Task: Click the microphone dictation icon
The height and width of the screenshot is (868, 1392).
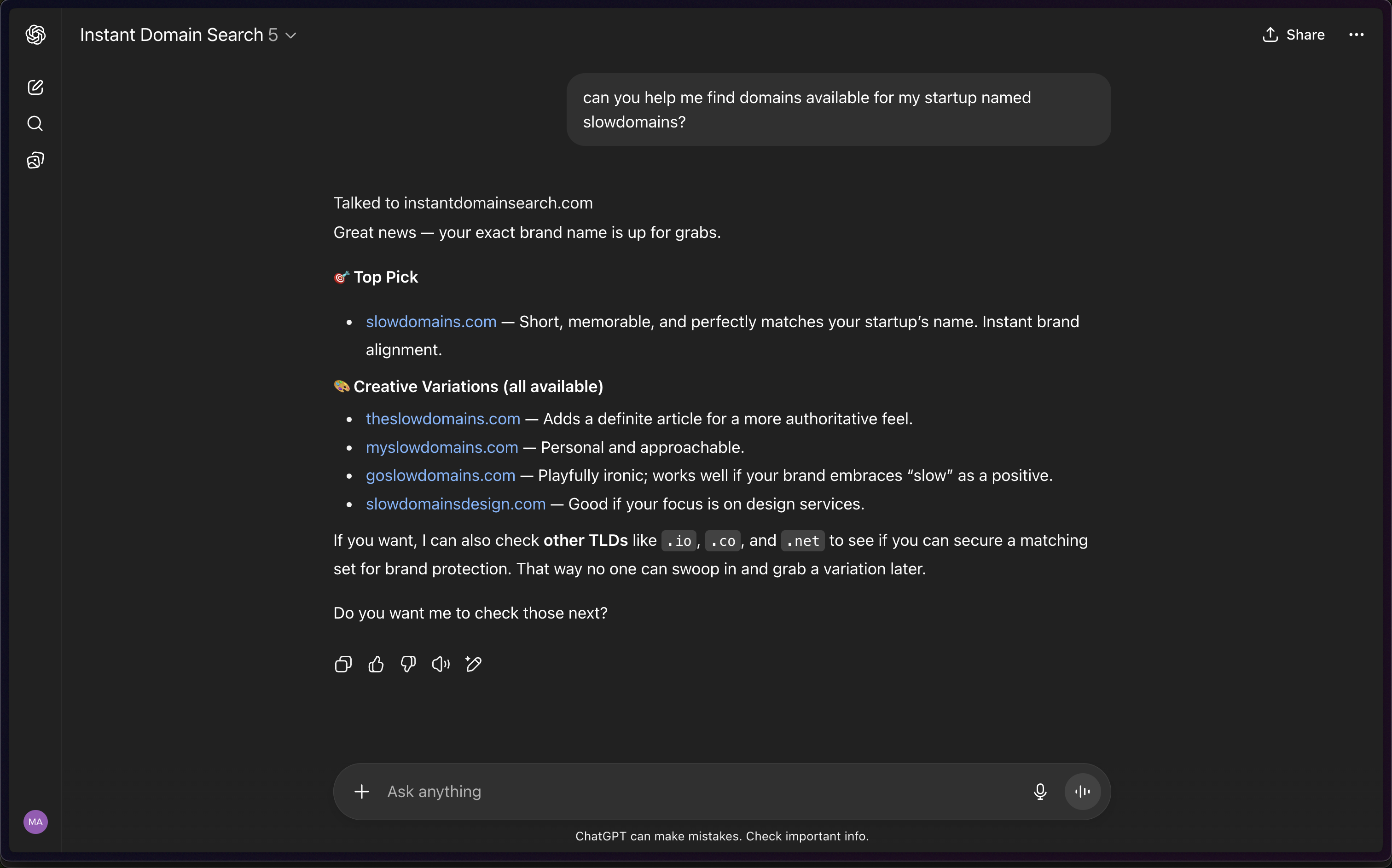Action: point(1040,792)
